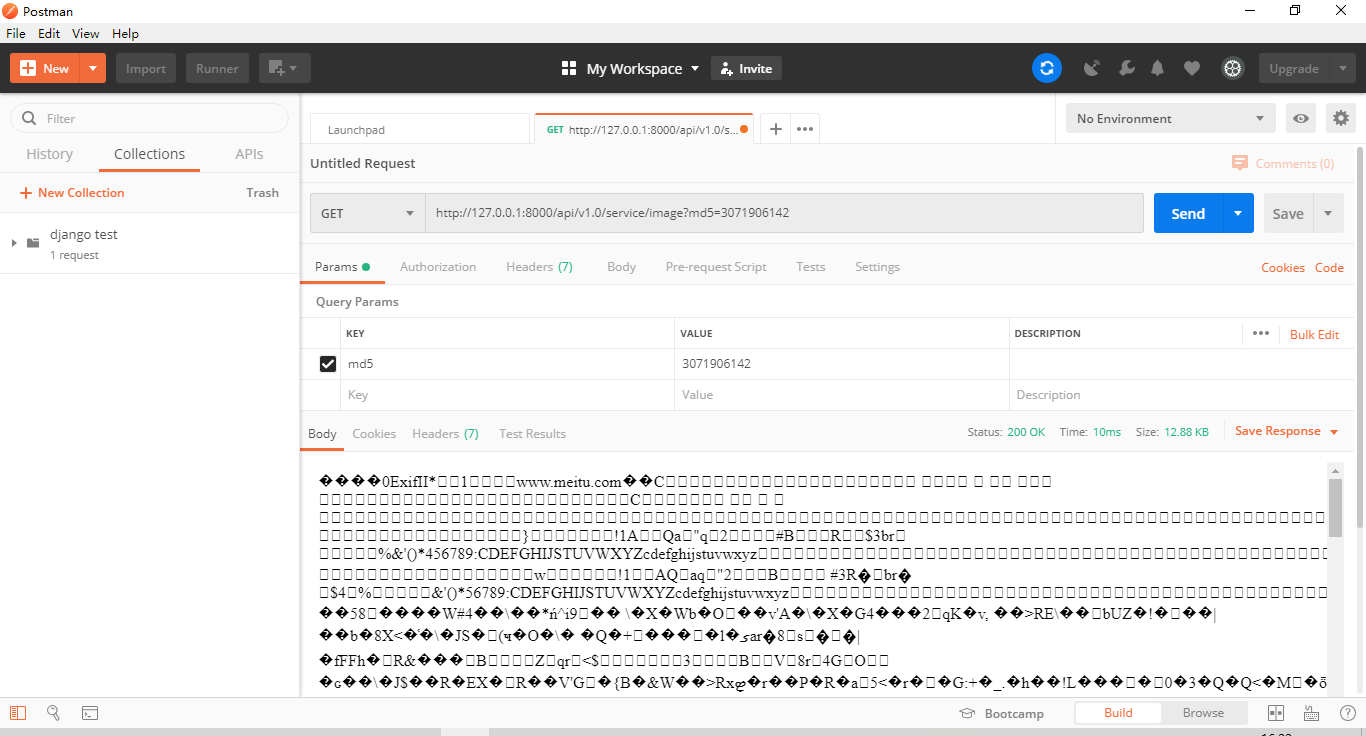
Task: Open the request Headers (7) tab
Action: [539, 267]
